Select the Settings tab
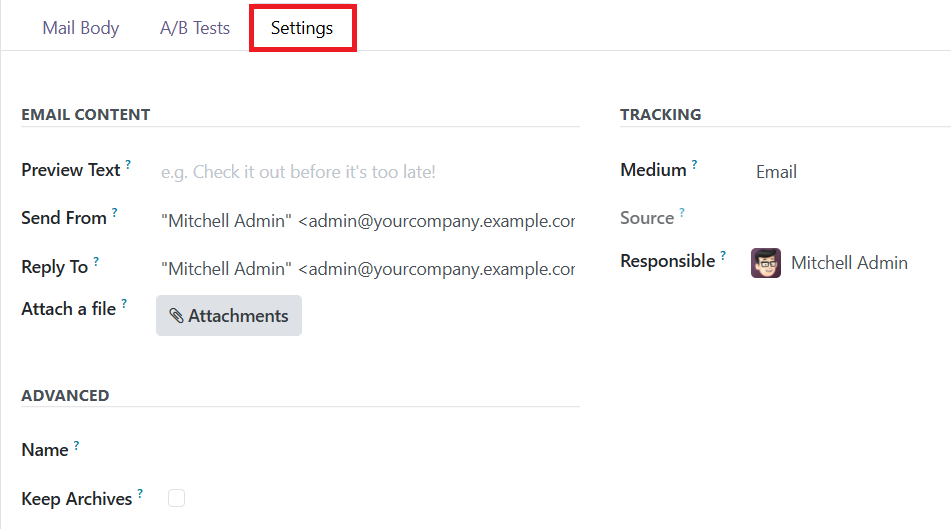 coord(302,28)
